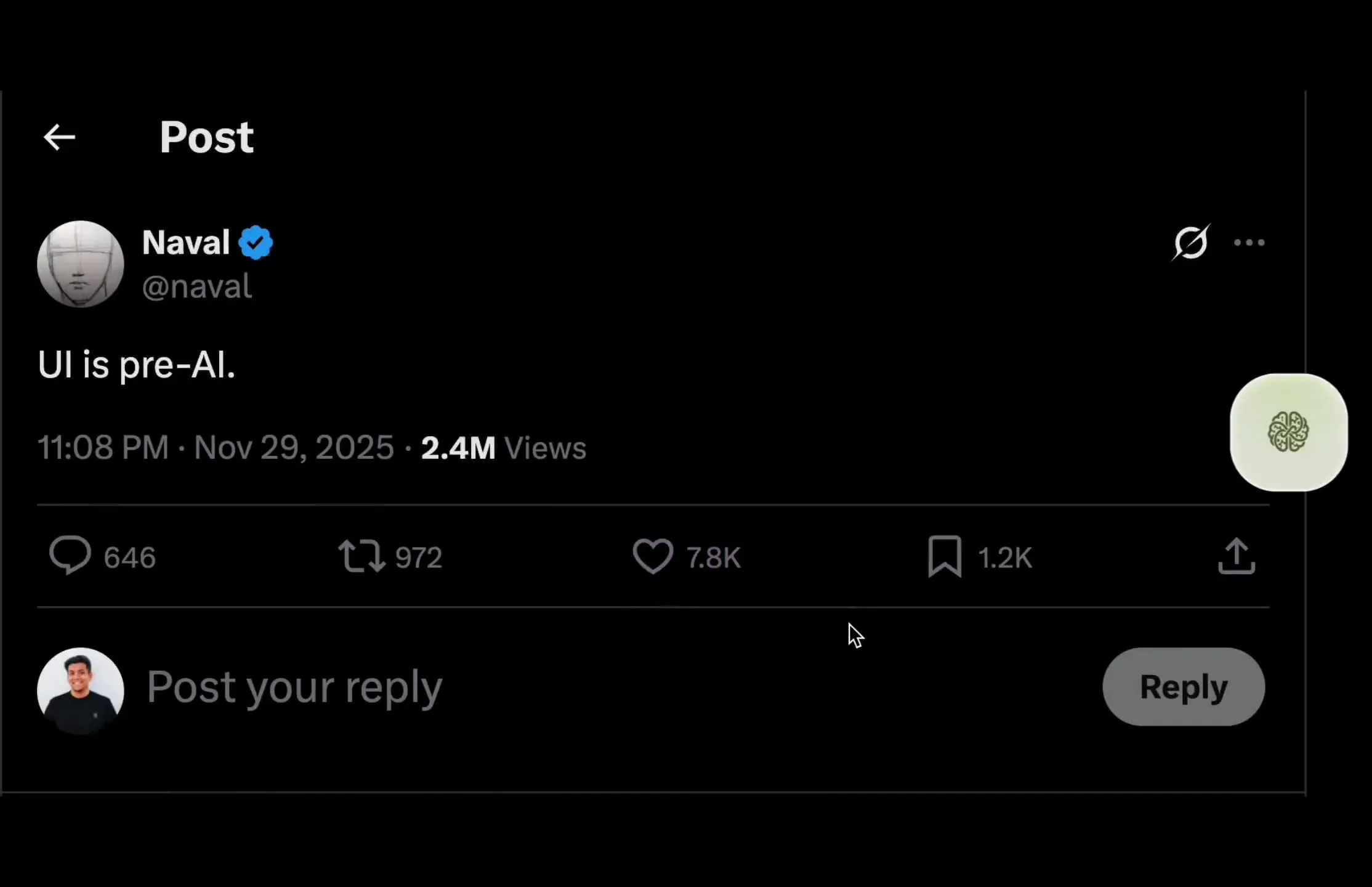
Task: Like the post with the heart icon
Action: [653, 556]
